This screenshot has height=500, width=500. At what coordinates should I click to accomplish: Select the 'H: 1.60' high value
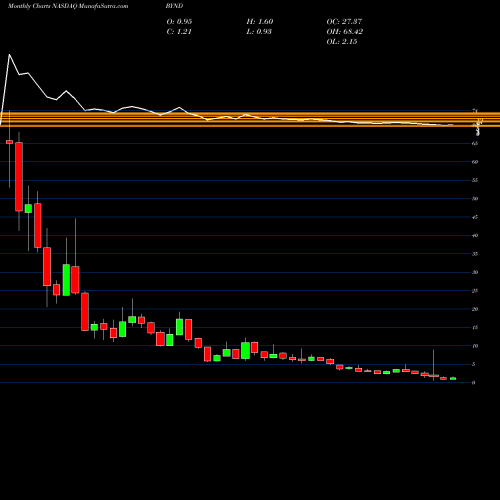click(260, 21)
